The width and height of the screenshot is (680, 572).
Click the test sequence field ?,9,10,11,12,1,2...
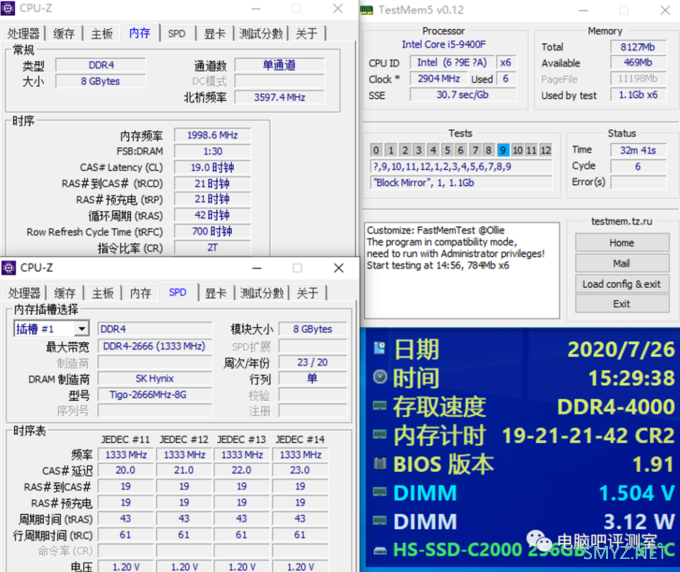point(461,167)
